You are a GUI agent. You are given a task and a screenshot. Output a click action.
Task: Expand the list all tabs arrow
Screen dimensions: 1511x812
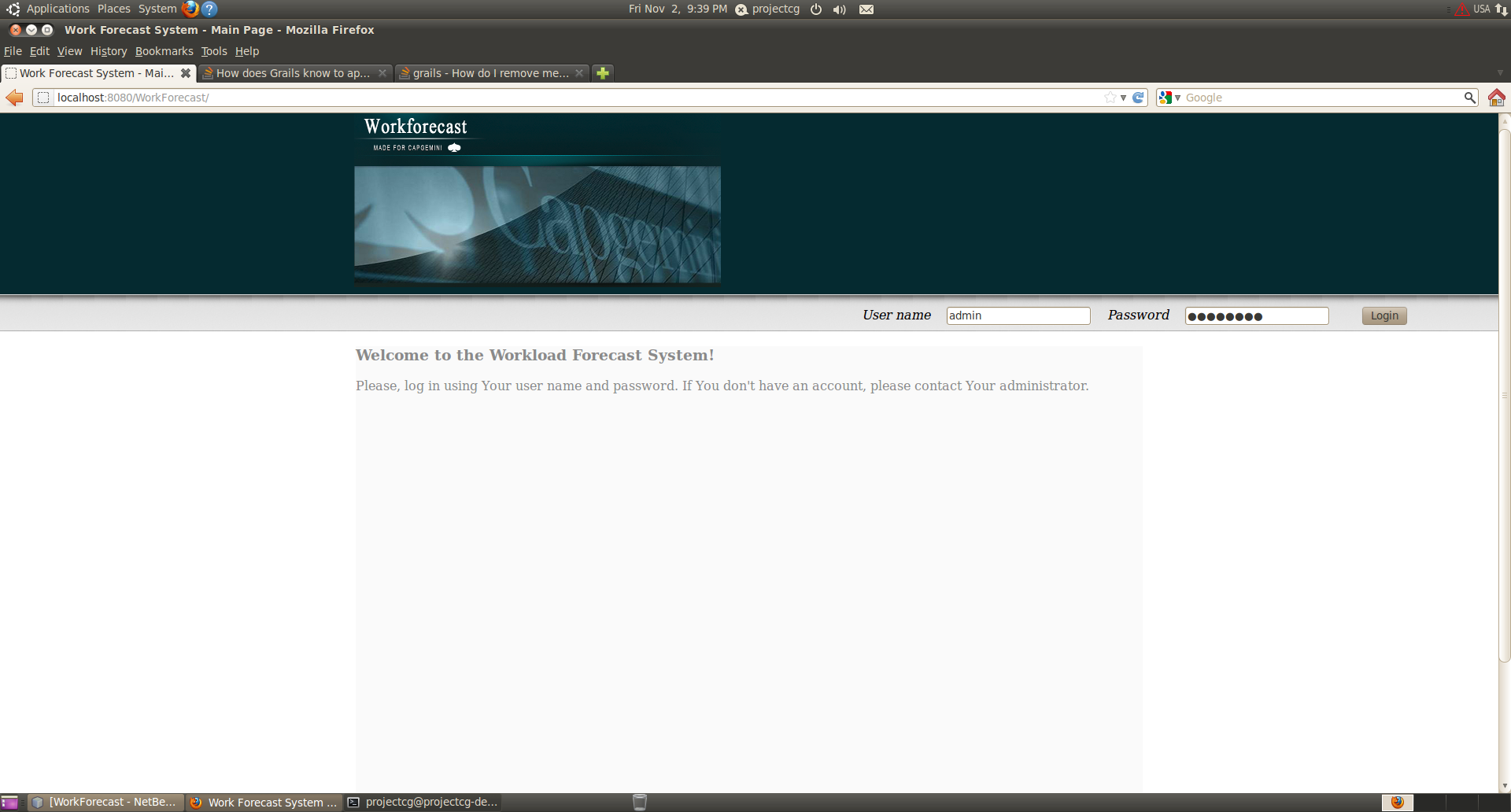(x=1500, y=73)
